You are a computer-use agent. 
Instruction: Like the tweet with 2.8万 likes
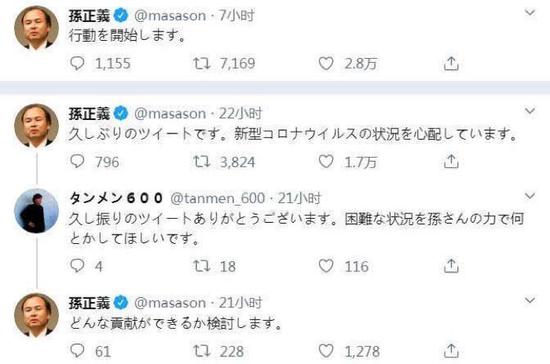326,63
